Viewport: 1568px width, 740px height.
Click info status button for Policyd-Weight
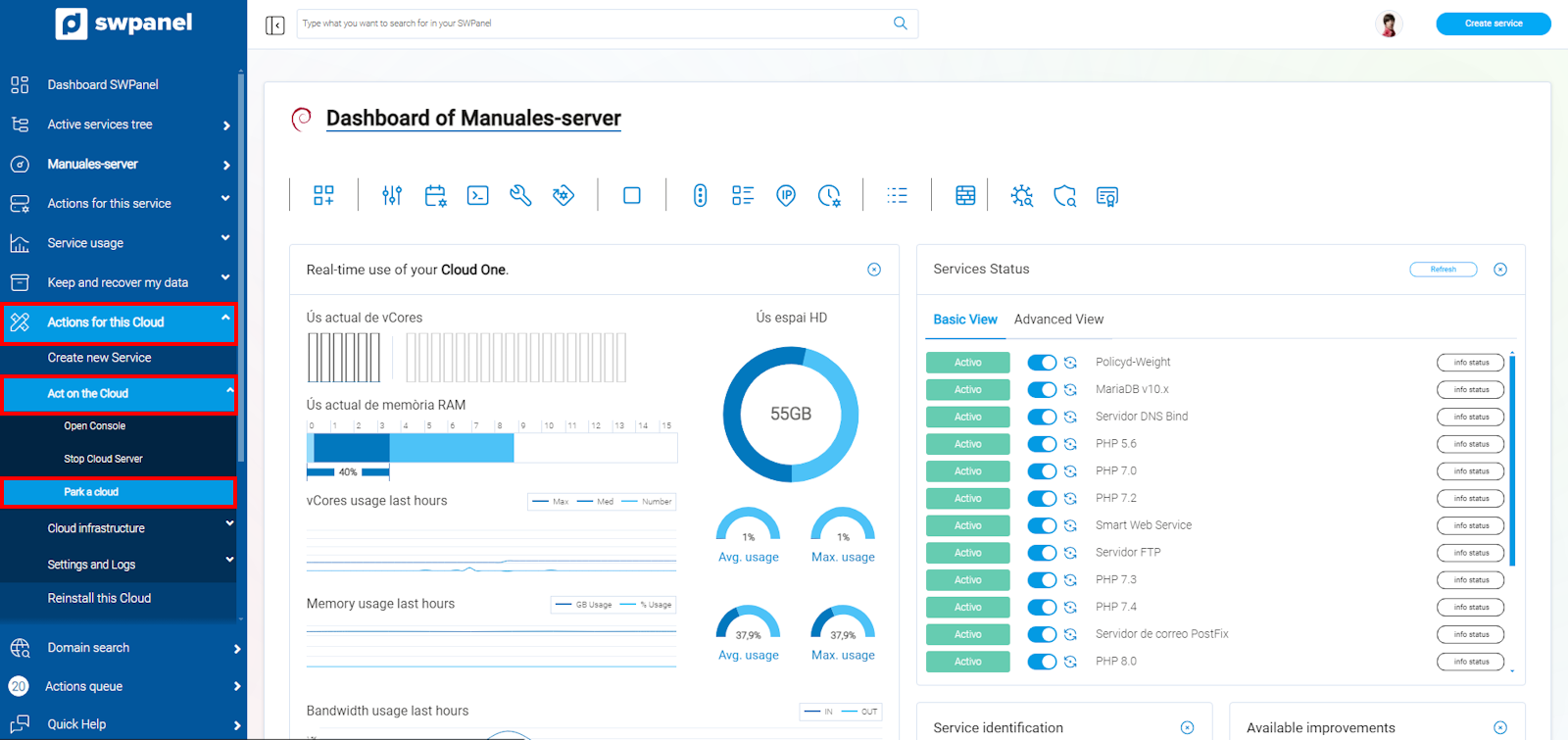click(1470, 363)
